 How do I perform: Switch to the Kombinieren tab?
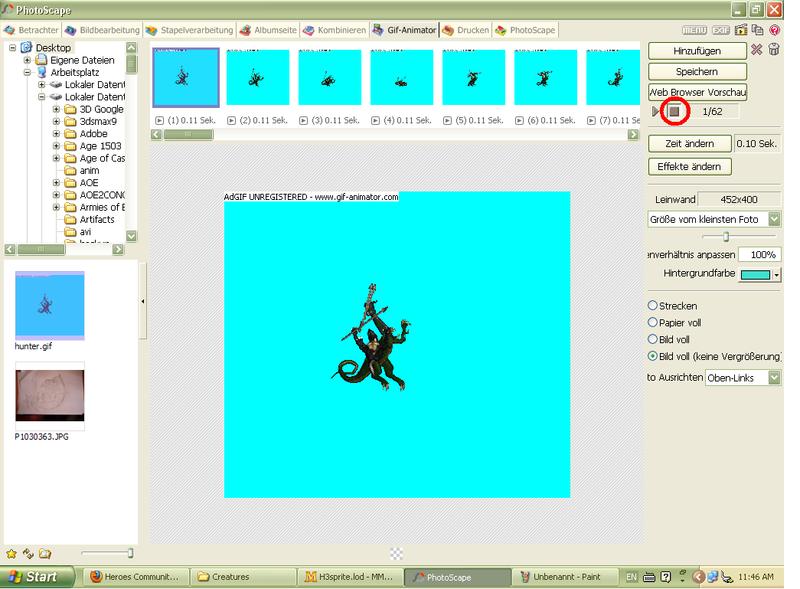(335, 30)
